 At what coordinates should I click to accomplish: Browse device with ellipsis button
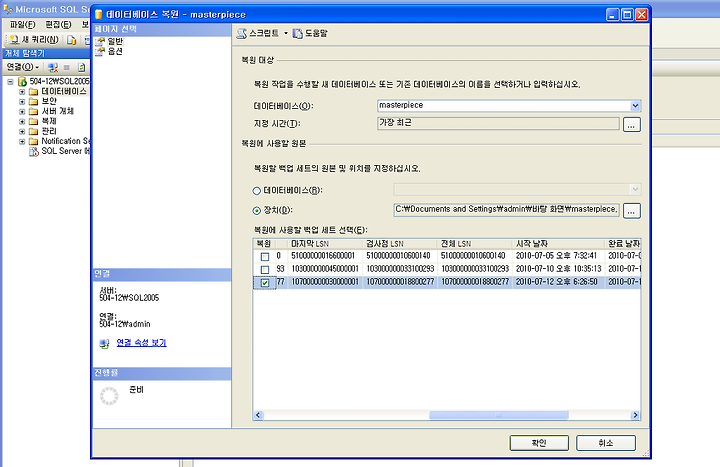click(631, 211)
